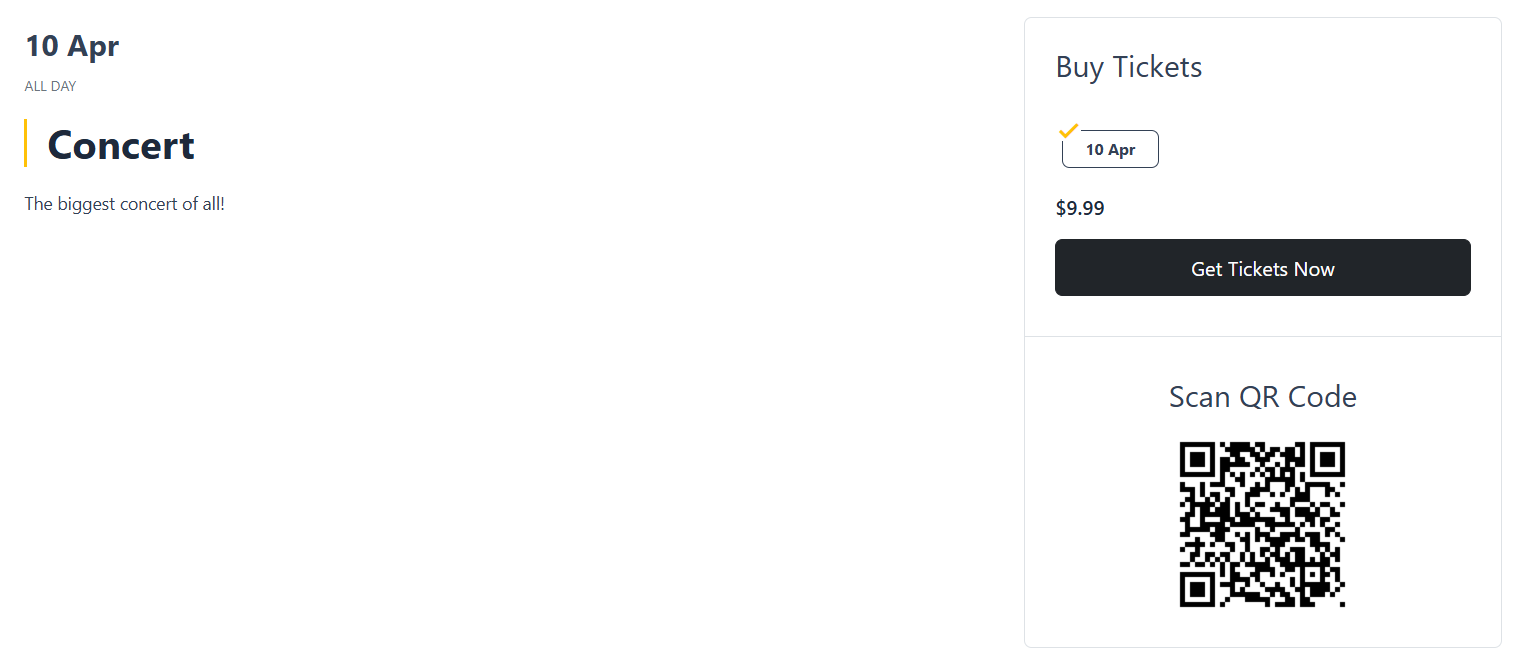Click the 10 Apr event date heading

point(72,46)
